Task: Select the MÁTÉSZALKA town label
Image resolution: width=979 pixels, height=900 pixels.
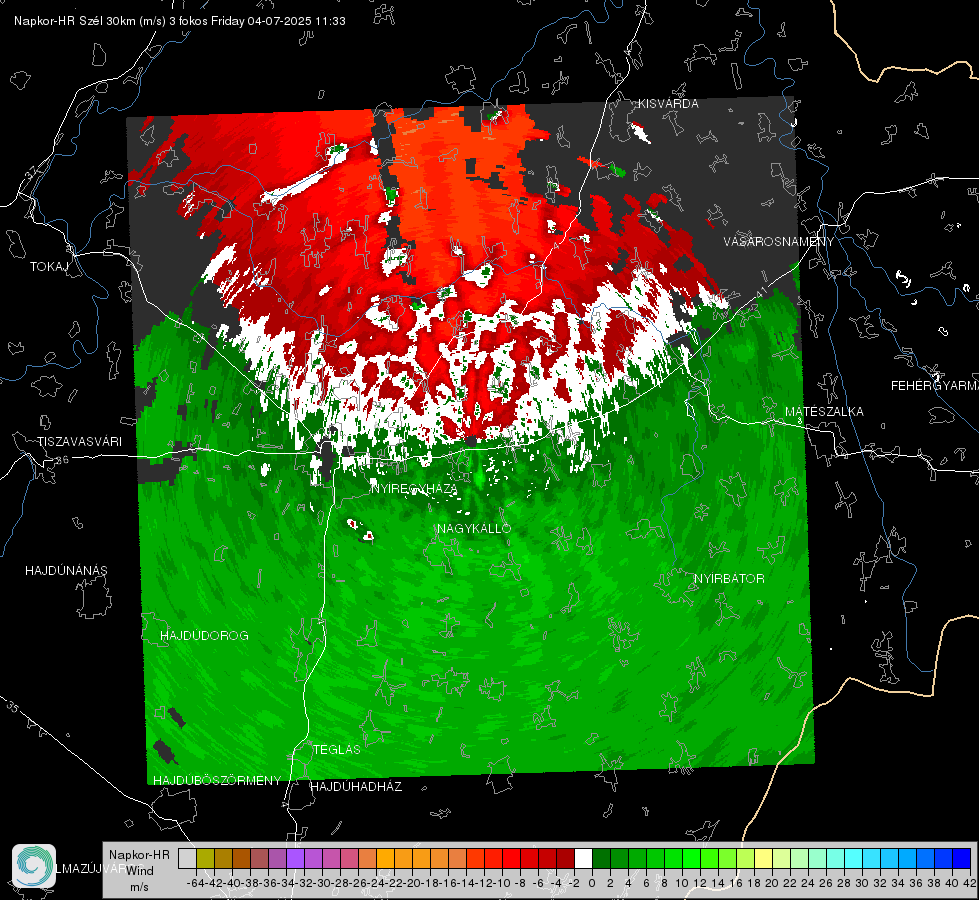Action: pyautogui.click(x=824, y=412)
